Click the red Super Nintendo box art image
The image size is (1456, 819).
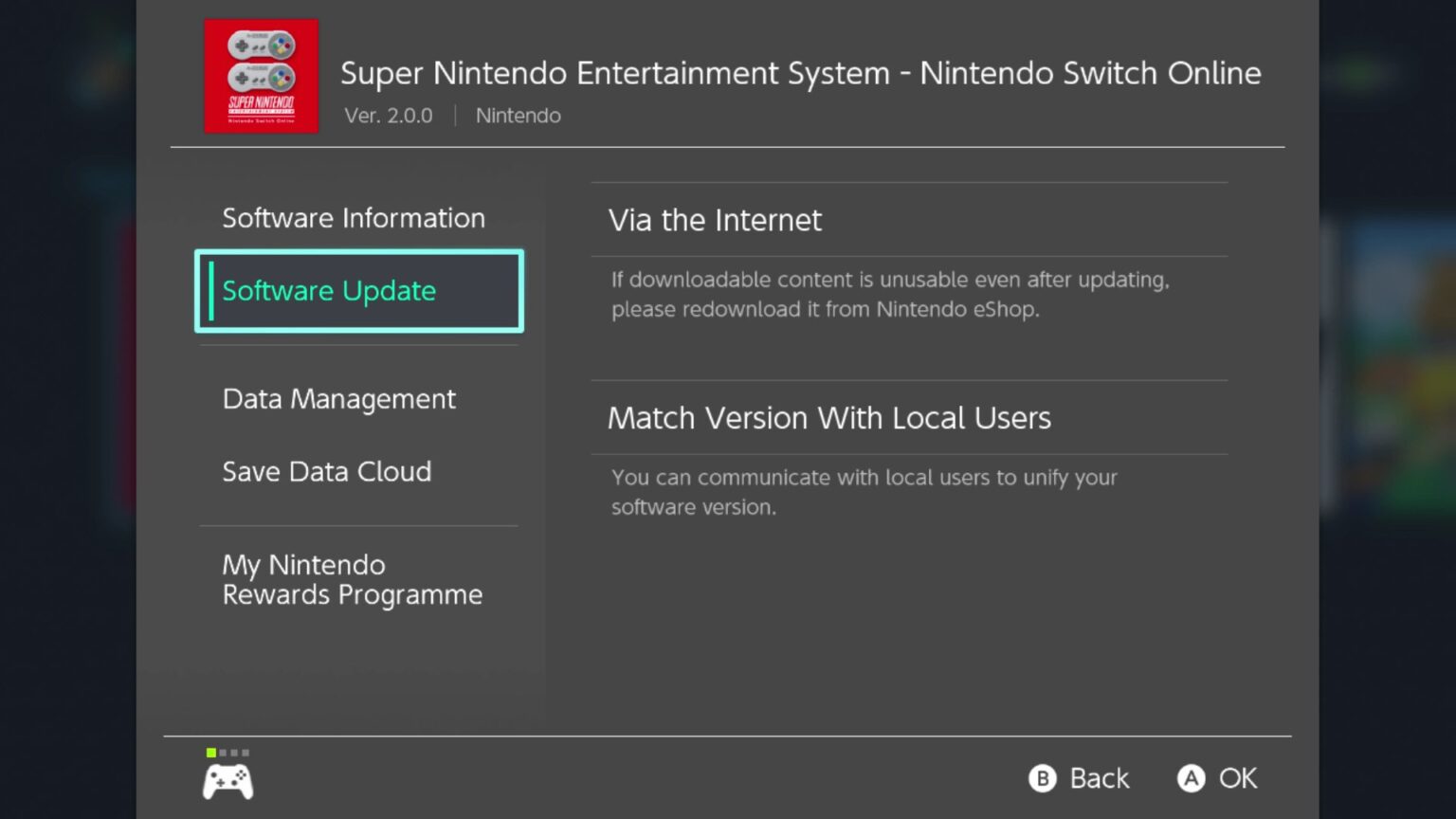pos(261,76)
